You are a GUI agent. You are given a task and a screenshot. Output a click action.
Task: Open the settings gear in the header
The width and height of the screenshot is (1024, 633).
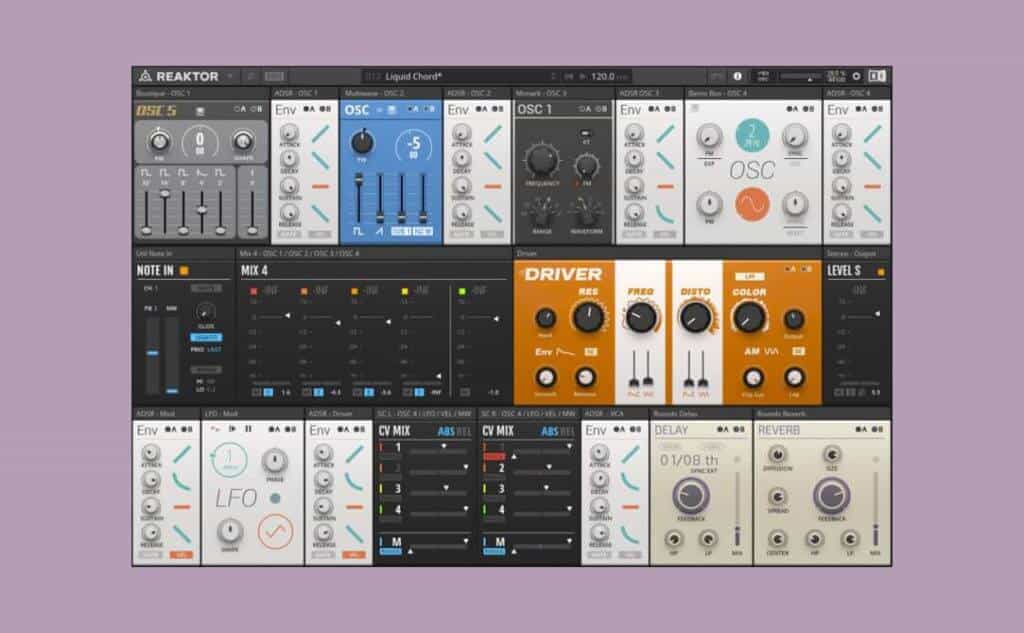pyautogui.click(x=857, y=76)
